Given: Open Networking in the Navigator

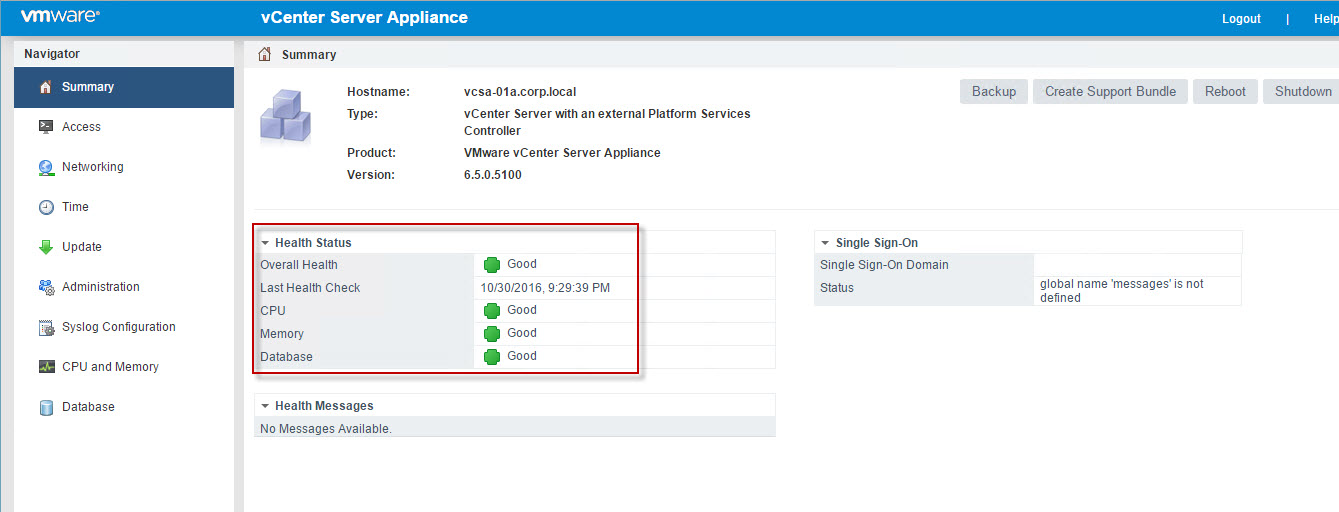Looking at the screenshot, I should [x=92, y=167].
